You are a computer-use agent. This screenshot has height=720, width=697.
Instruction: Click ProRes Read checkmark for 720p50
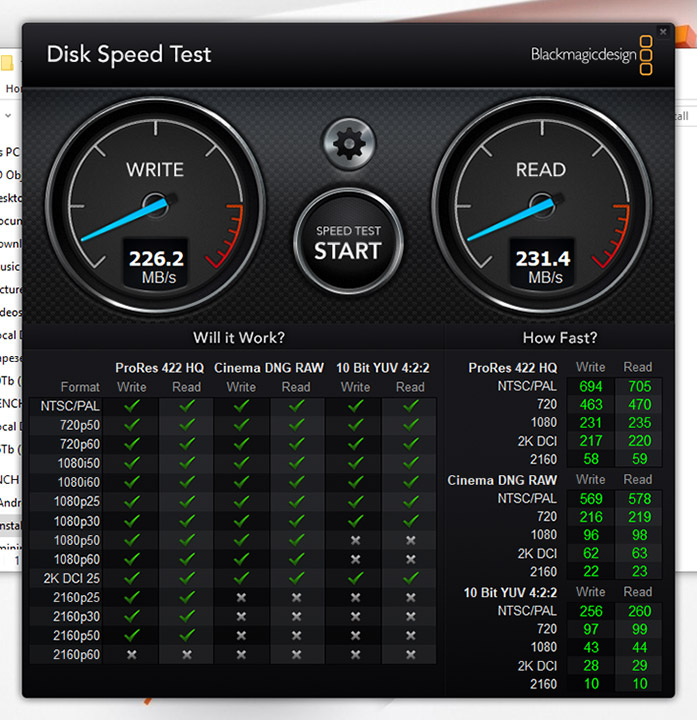tap(186, 425)
